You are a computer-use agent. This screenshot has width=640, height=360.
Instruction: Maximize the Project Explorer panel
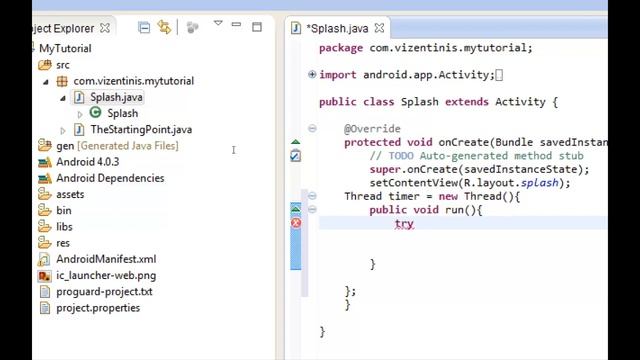pyautogui.click(x=257, y=27)
